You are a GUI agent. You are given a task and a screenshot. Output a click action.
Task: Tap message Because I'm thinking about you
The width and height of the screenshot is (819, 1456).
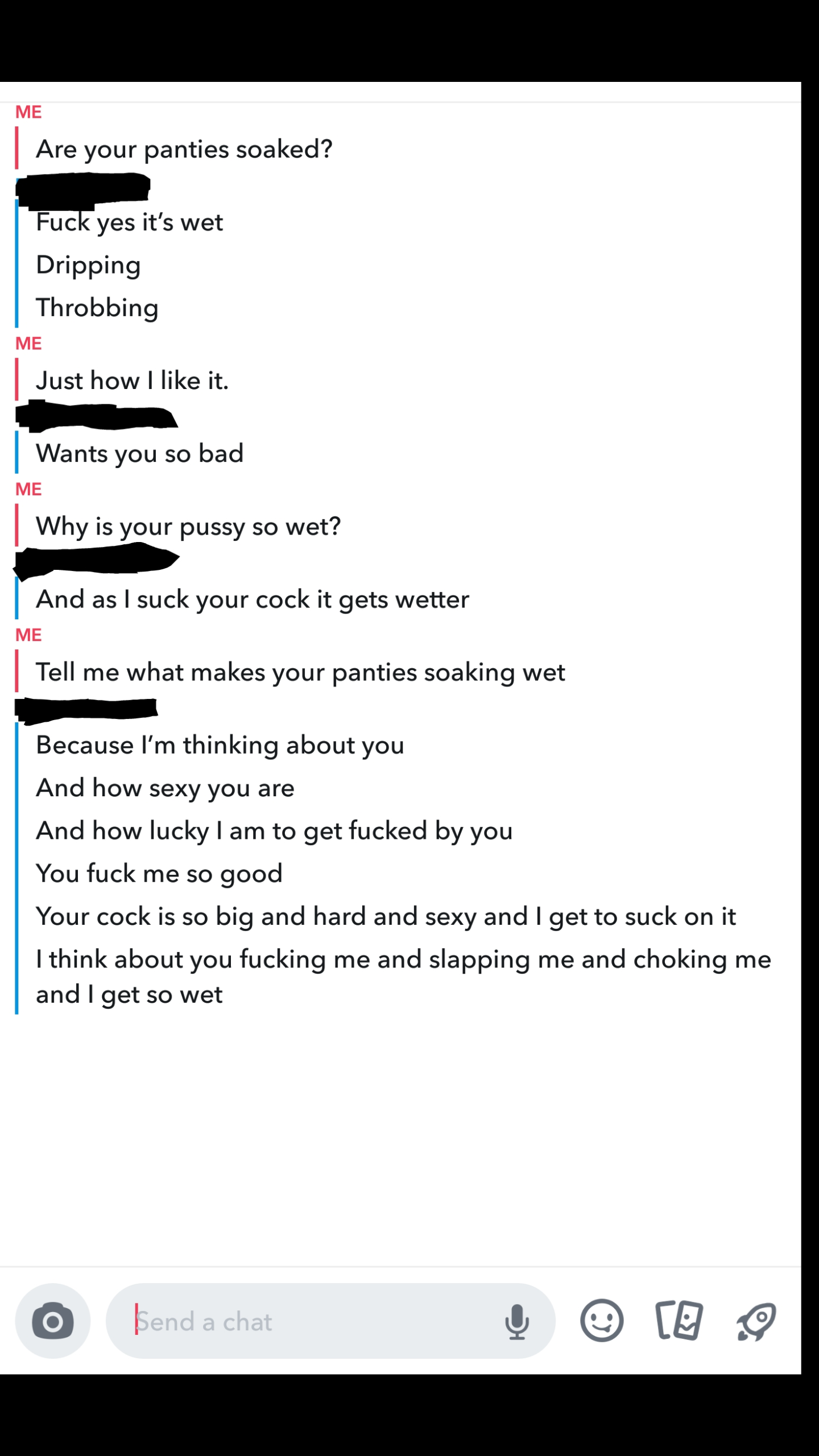tap(220, 745)
